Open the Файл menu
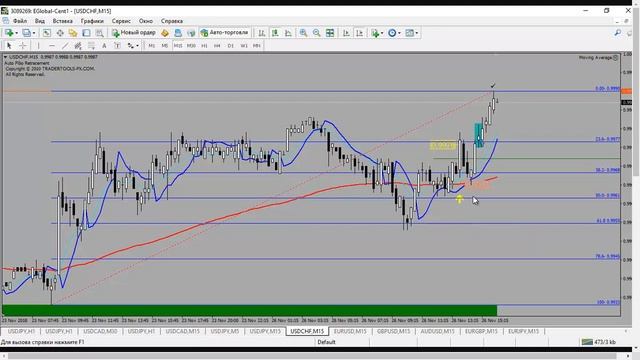640x360 pixels. [20, 21]
